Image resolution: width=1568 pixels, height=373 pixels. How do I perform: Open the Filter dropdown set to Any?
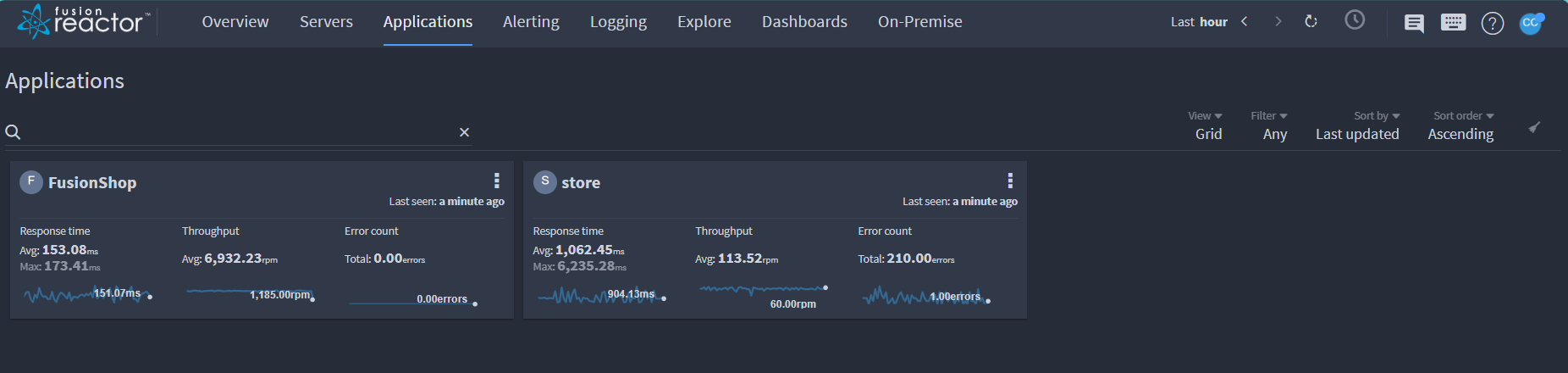point(1269,125)
